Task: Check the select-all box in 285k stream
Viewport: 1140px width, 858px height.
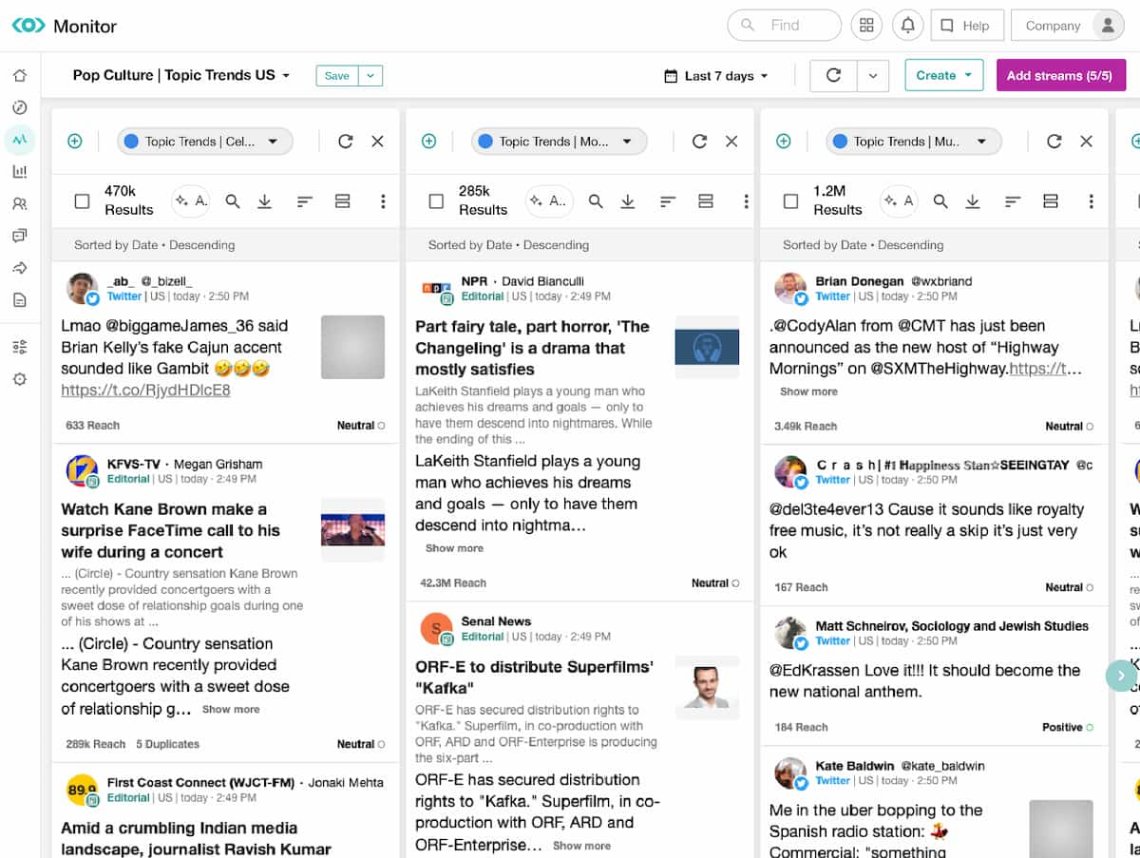Action: pos(436,201)
